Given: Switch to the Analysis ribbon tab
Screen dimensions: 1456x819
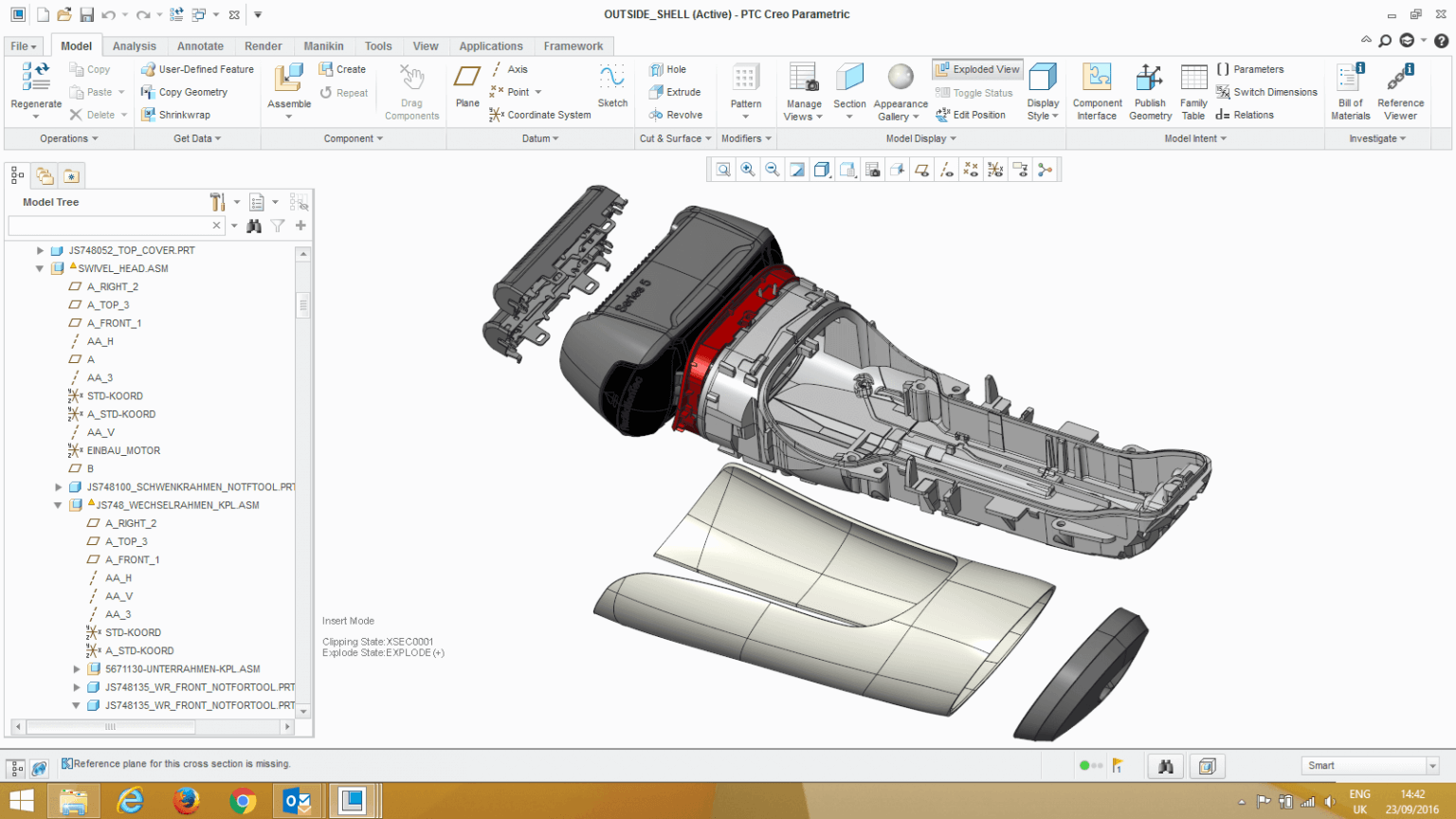Looking at the screenshot, I should point(134,45).
